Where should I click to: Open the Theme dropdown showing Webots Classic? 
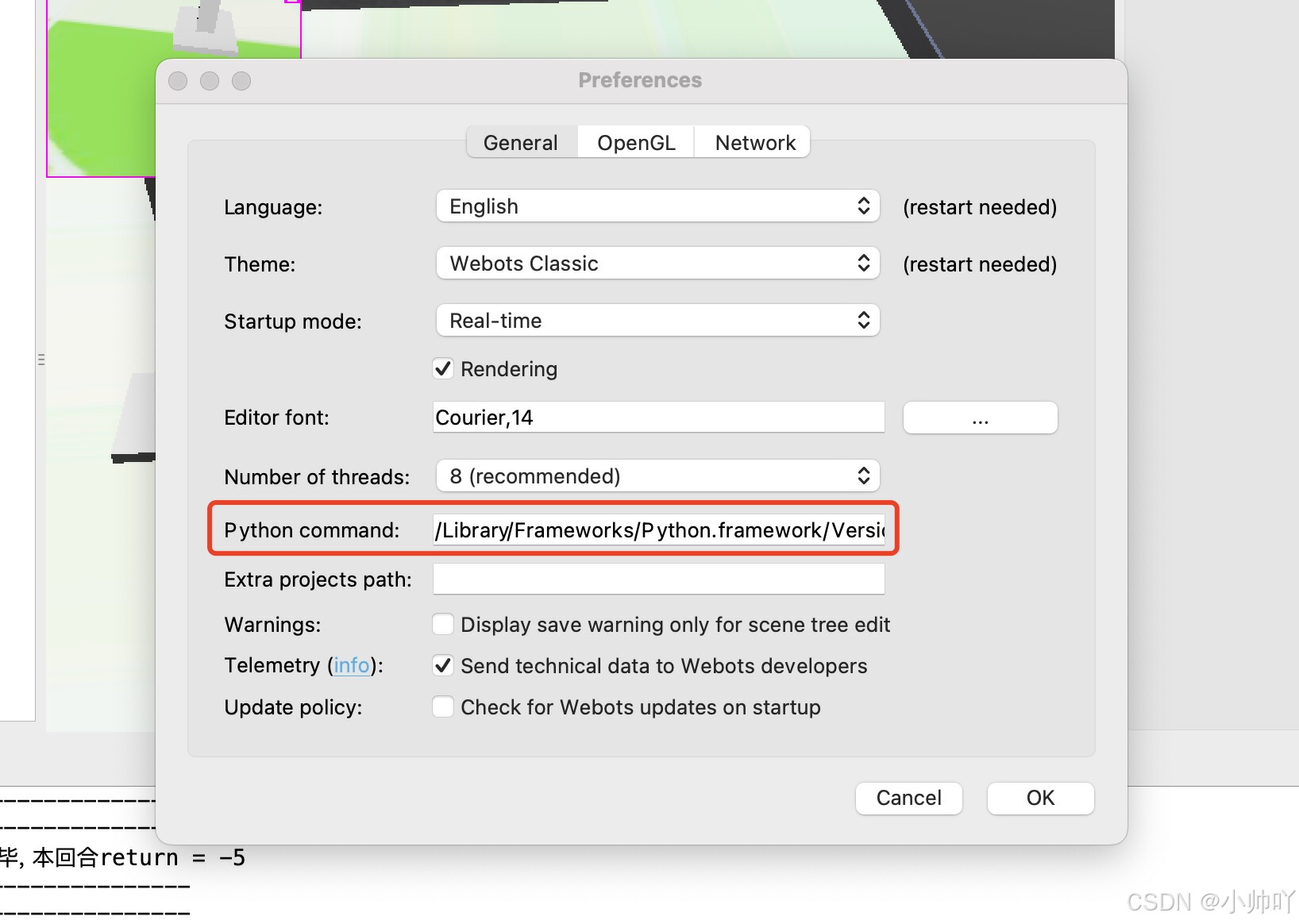pyautogui.click(x=657, y=264)
